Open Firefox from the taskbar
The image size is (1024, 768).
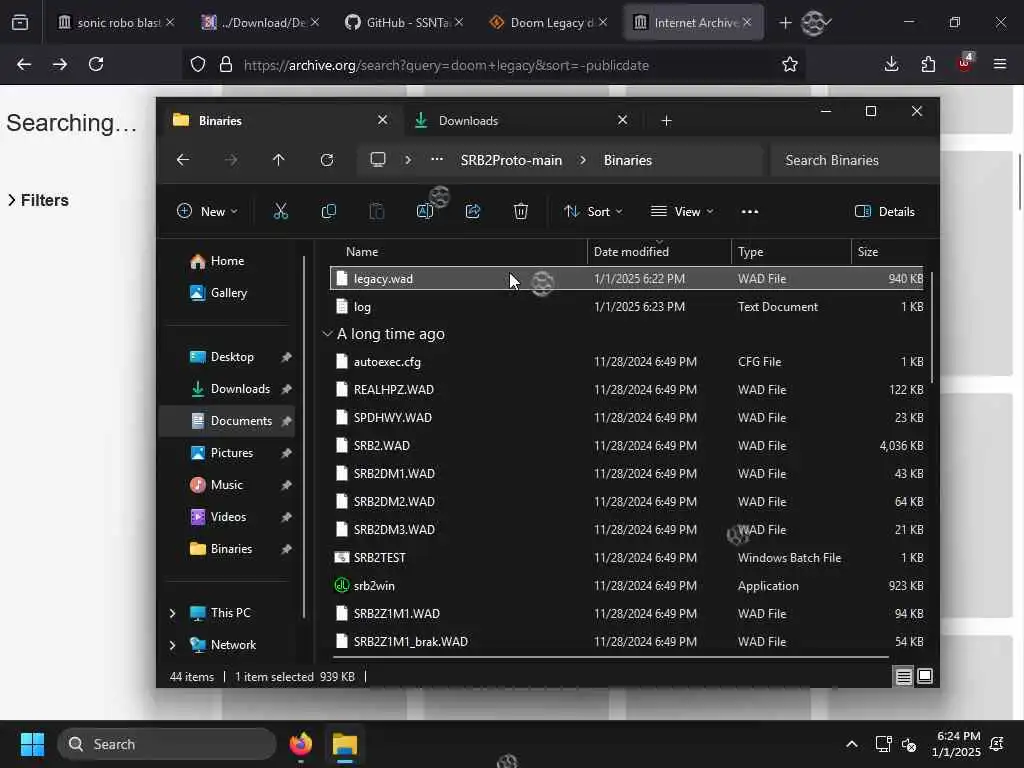point(300,744)
